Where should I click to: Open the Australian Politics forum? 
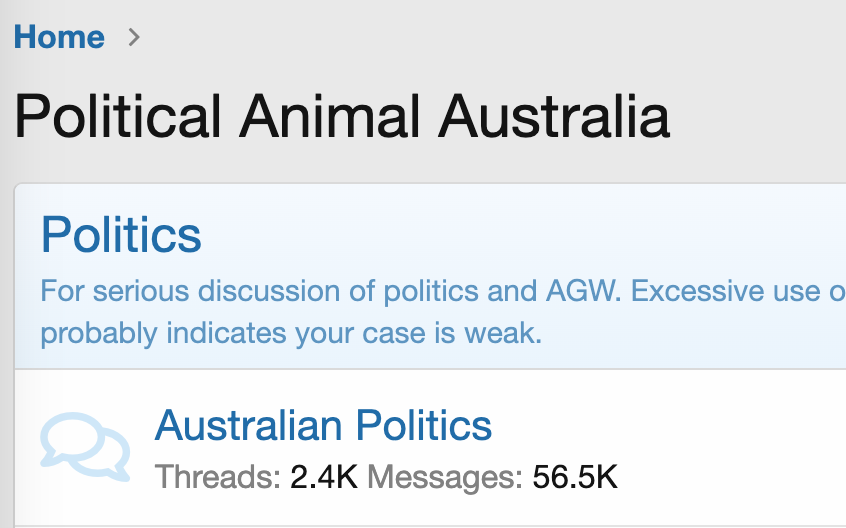coord(323,426)
